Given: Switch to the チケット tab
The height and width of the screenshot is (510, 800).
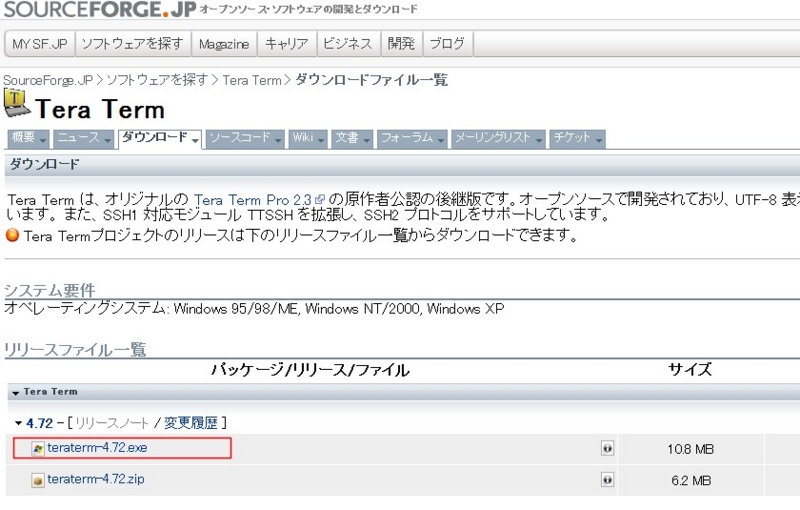Looking at the screenshot, I should click(578, 138).
